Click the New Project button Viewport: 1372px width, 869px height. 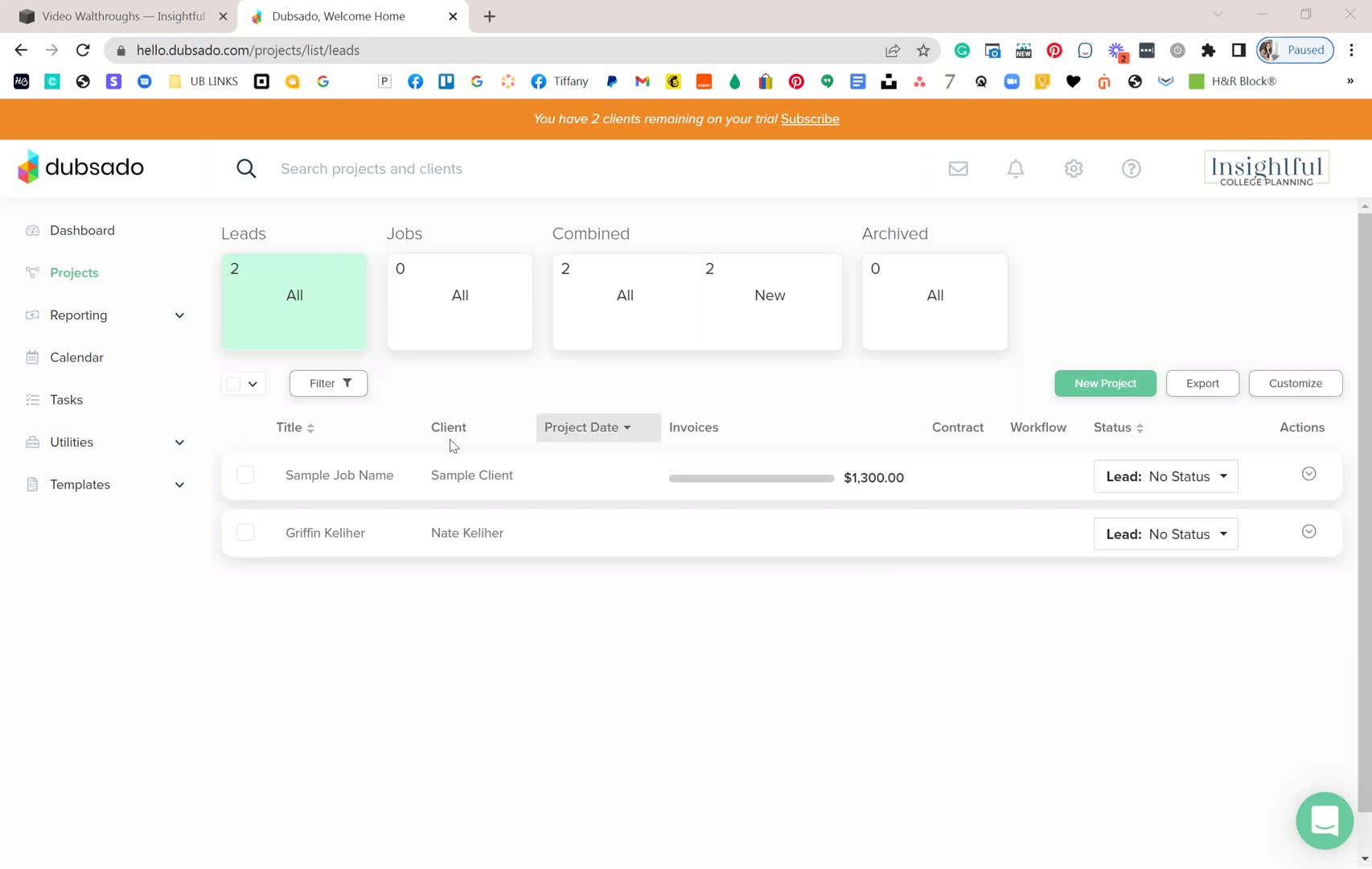click(x=1105, y=383)
